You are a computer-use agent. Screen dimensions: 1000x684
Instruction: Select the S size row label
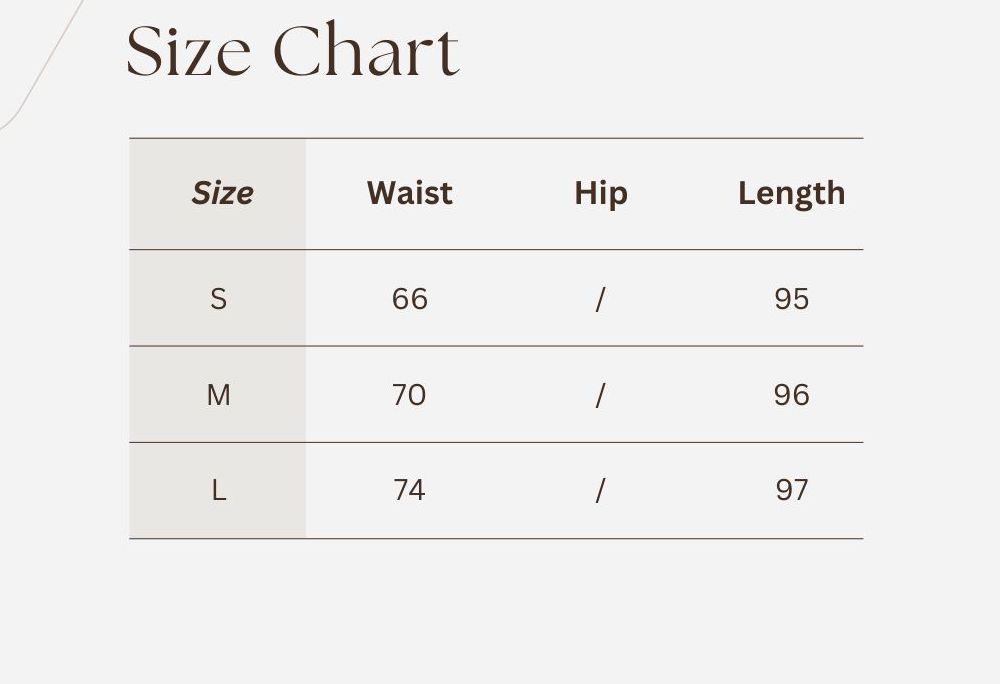[218, 299]
